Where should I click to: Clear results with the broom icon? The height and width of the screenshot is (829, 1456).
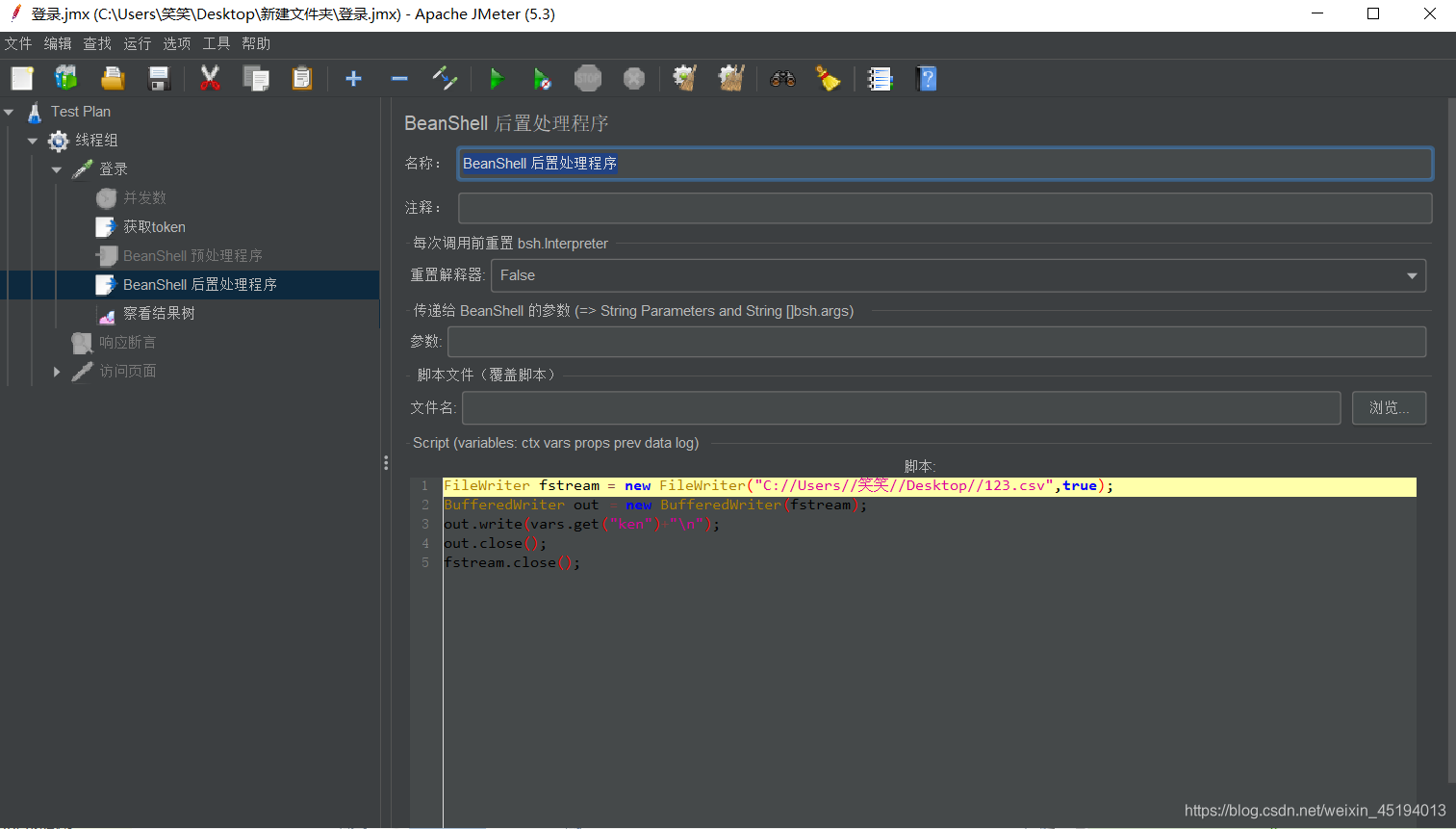tap(684, 78)
